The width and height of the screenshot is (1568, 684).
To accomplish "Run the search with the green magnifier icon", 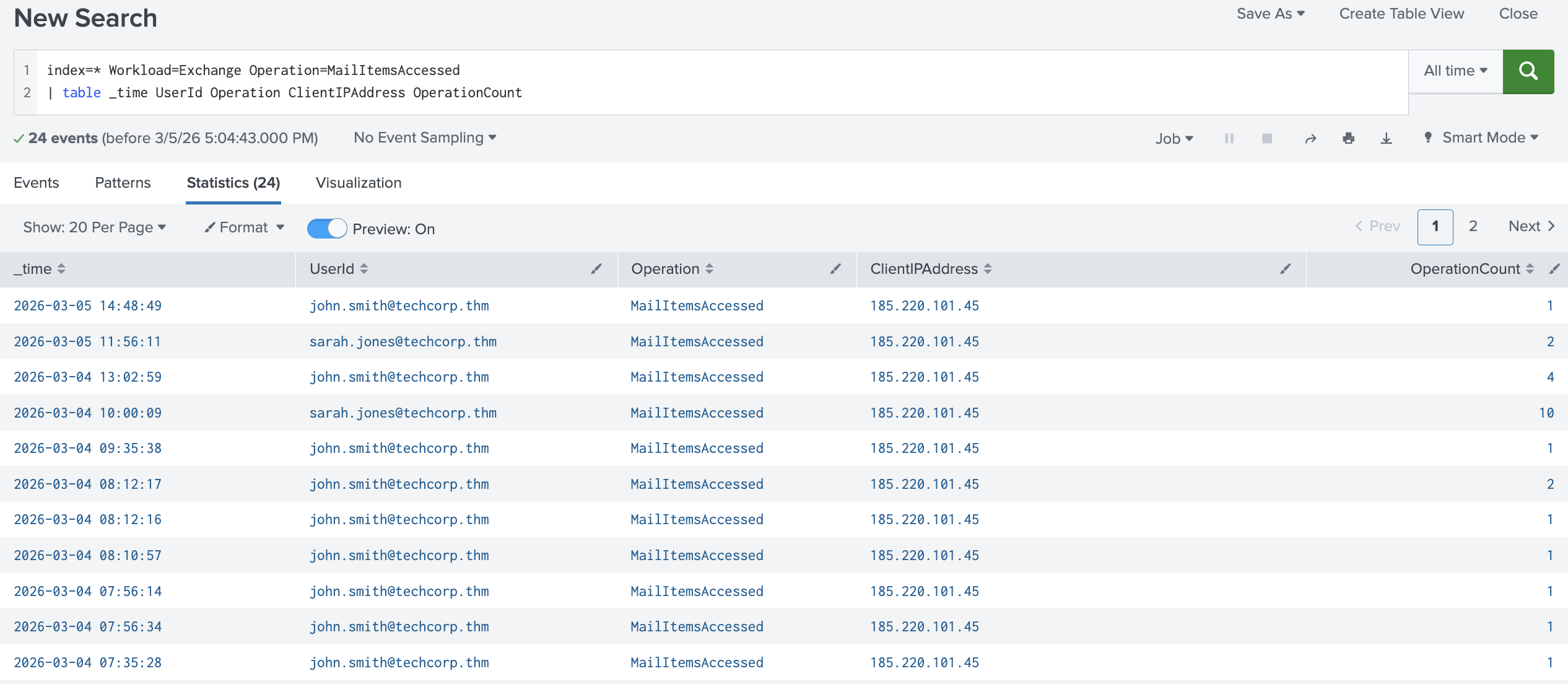I will tap(1528, 71).
